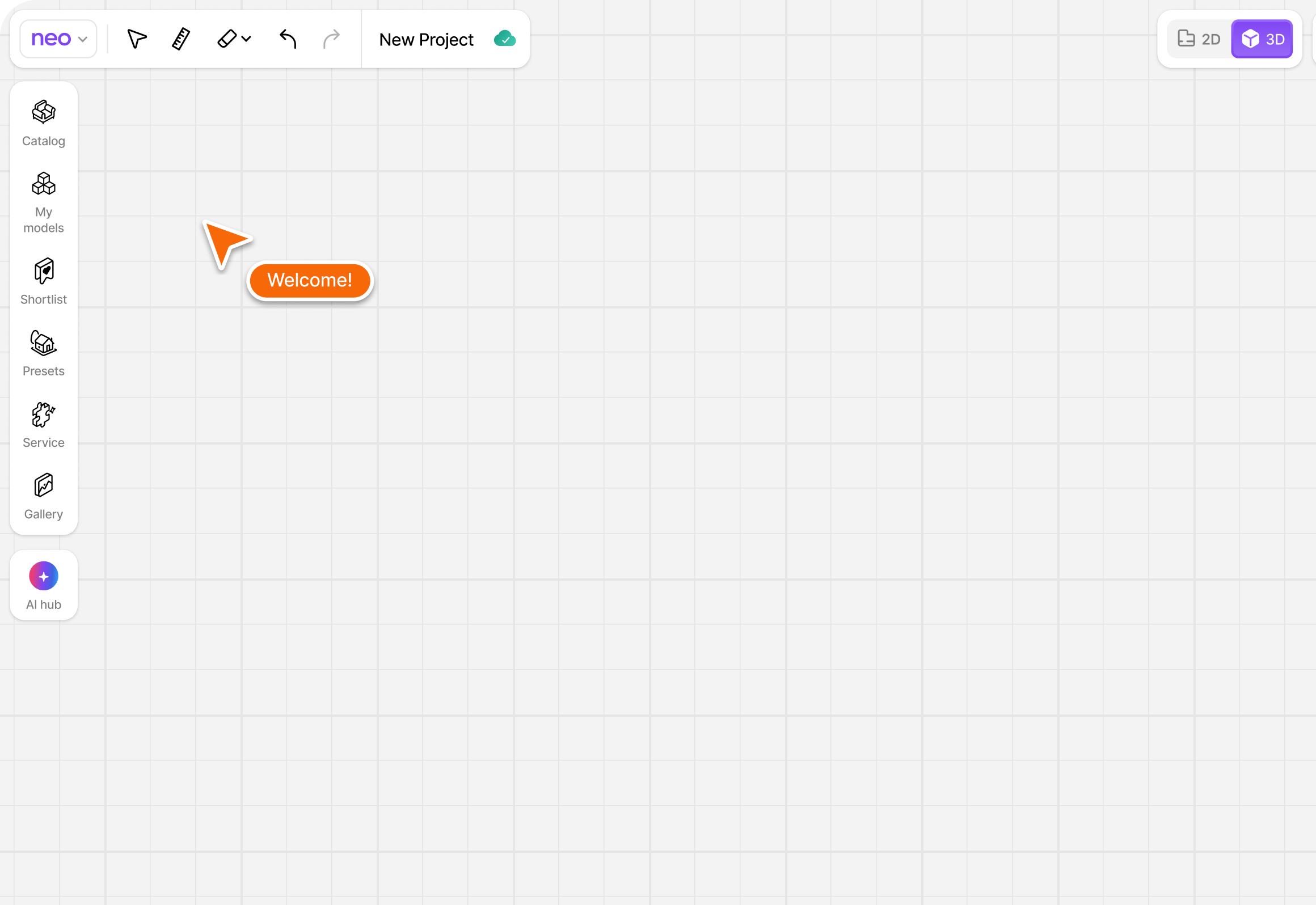
Task: Undo the last action
Action: (288, 39)
